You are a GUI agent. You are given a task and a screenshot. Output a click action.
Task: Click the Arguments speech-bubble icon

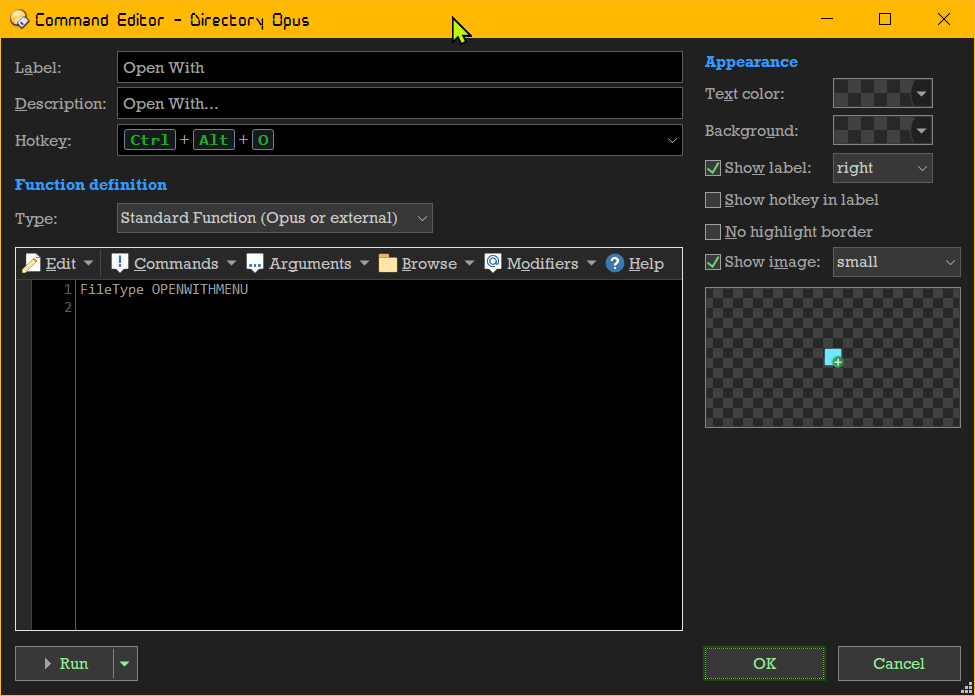pos(255,264)
